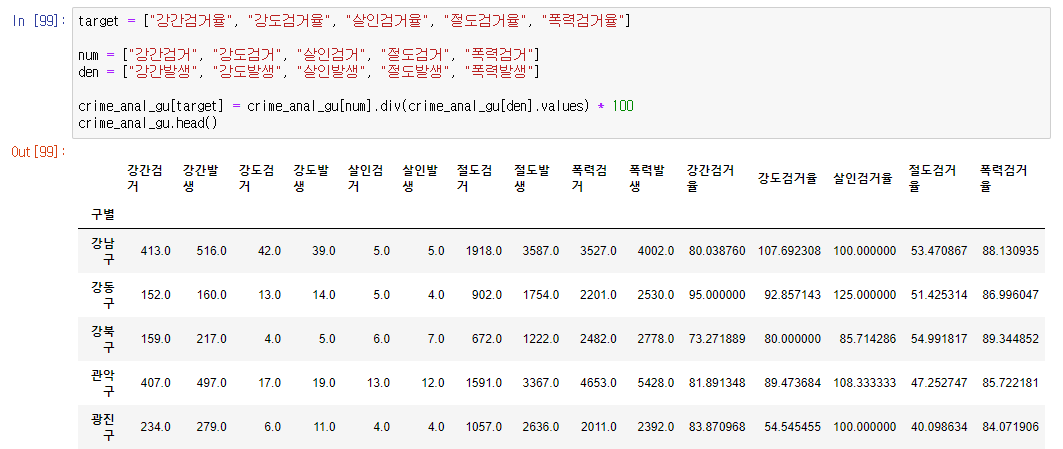The height and width of the screenshot is (449, 1063).
Task: Click the 살인검거 column header
Action: 365,178
